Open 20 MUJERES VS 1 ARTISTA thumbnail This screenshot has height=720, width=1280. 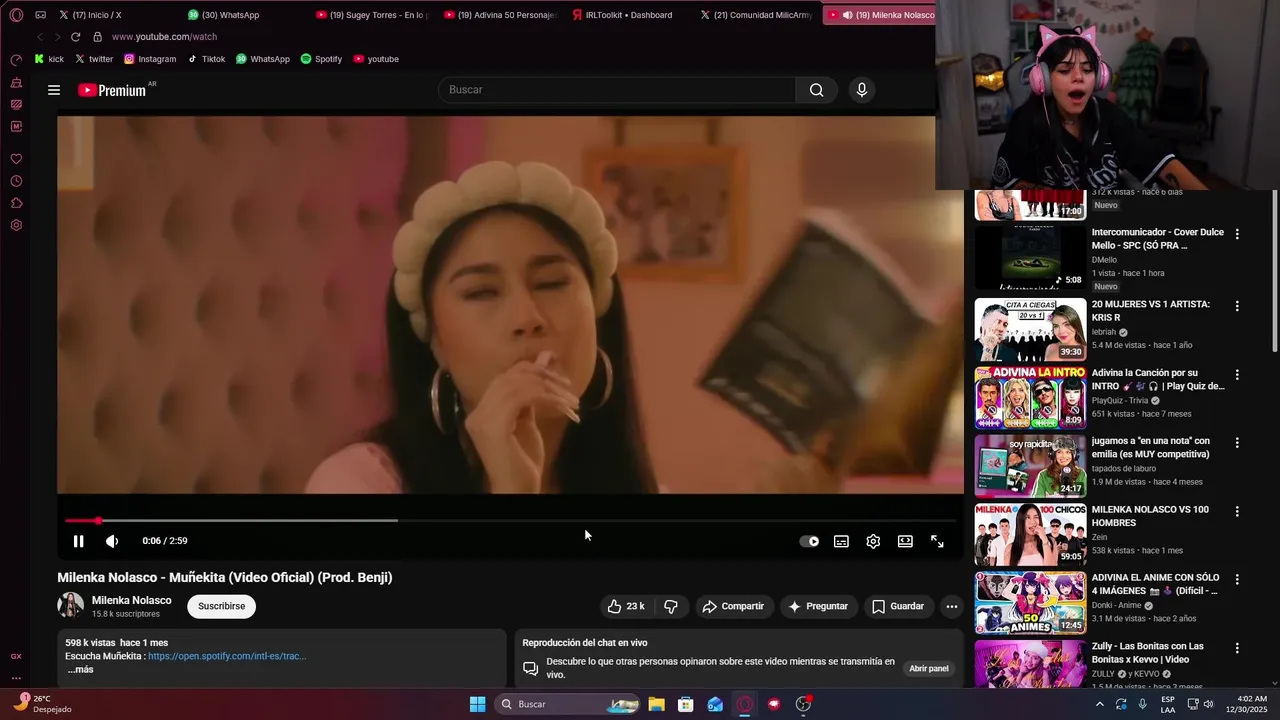(x=1030, y=329)
